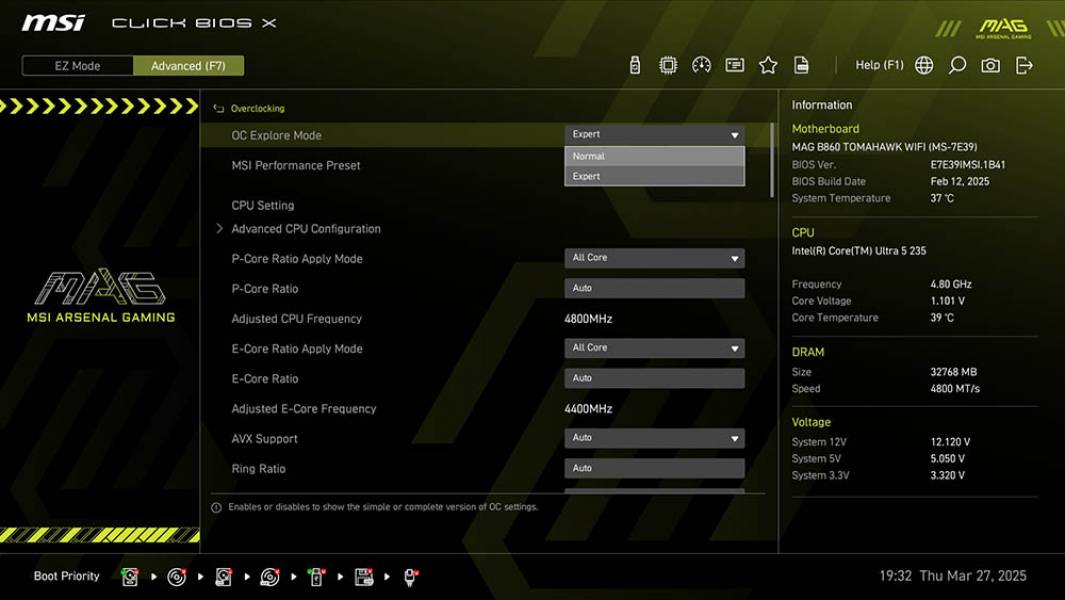Click System 3.3V value 3.320 V
Viewport: 1065px width, 600px height.
click(x=947, y=476)
